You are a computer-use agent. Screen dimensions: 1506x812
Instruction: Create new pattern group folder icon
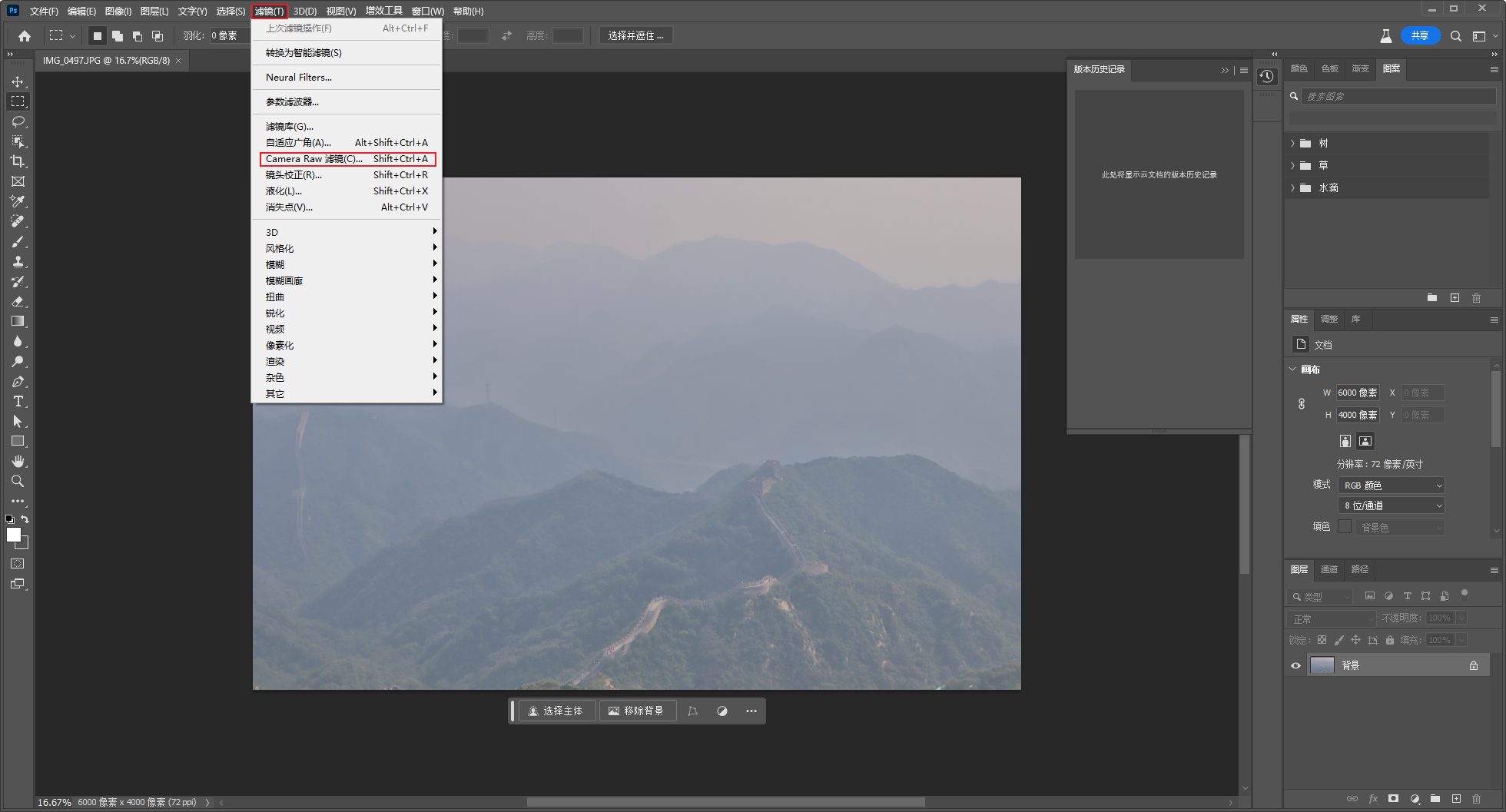point(1432,297)
